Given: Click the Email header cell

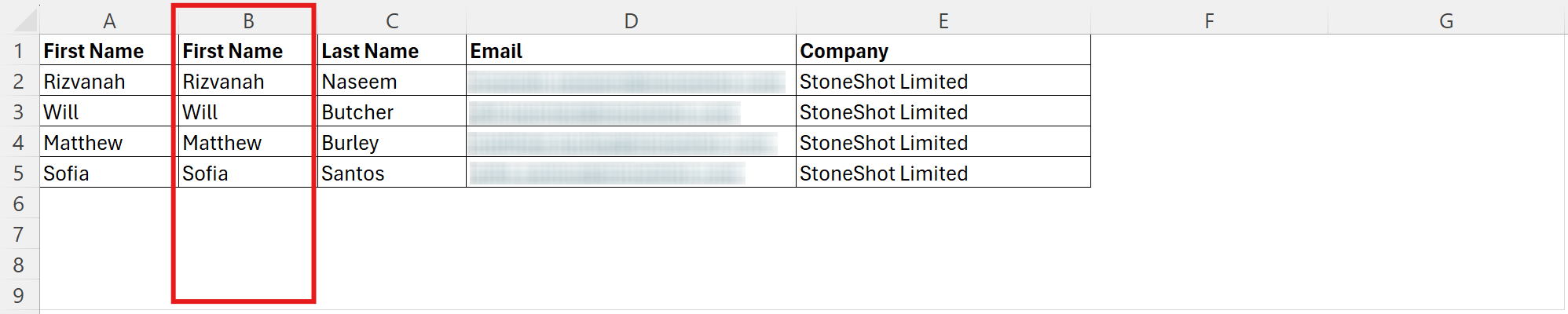Looking at the screenshot, I should pyautogui.click(x=631, y=51).
